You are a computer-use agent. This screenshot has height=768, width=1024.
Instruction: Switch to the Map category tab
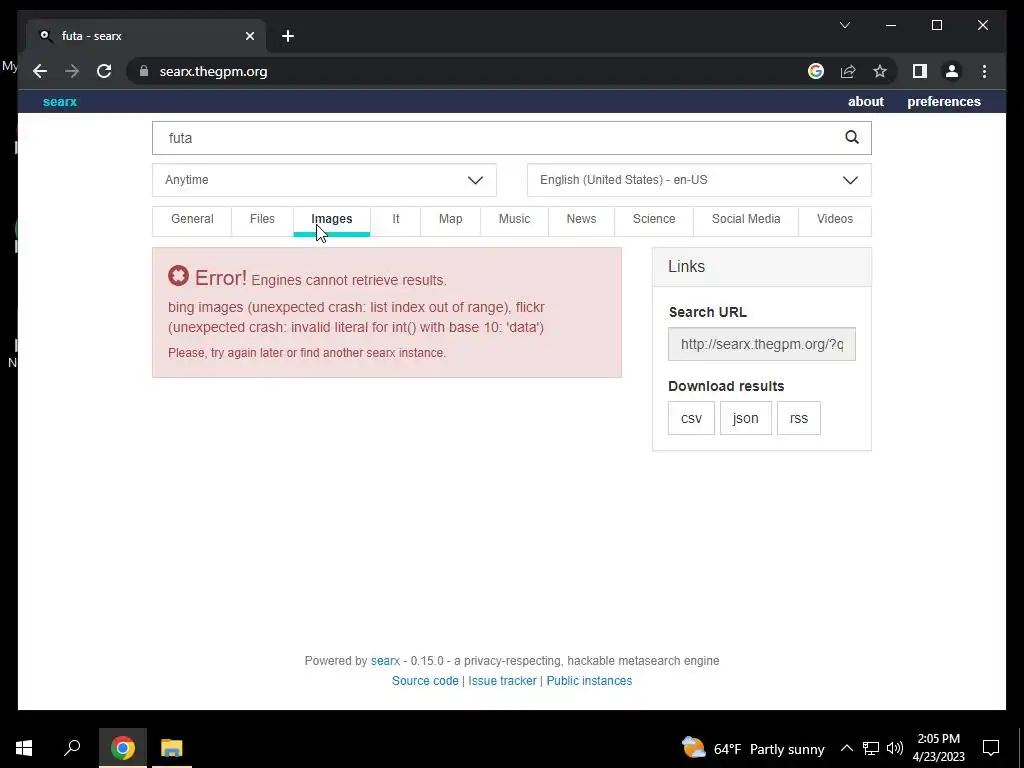pos(451,219)
